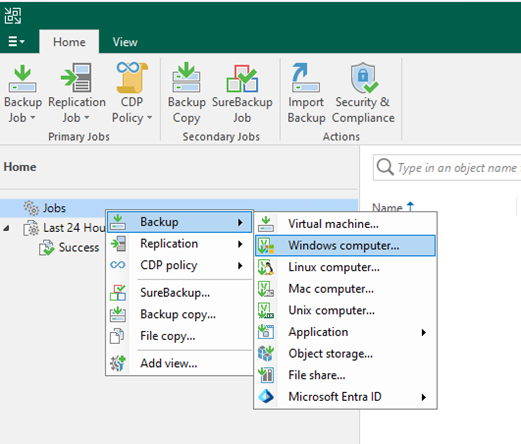521x444 pixels.
Task: Click the Jobs gear icon in tree
Action: (31, 208)
